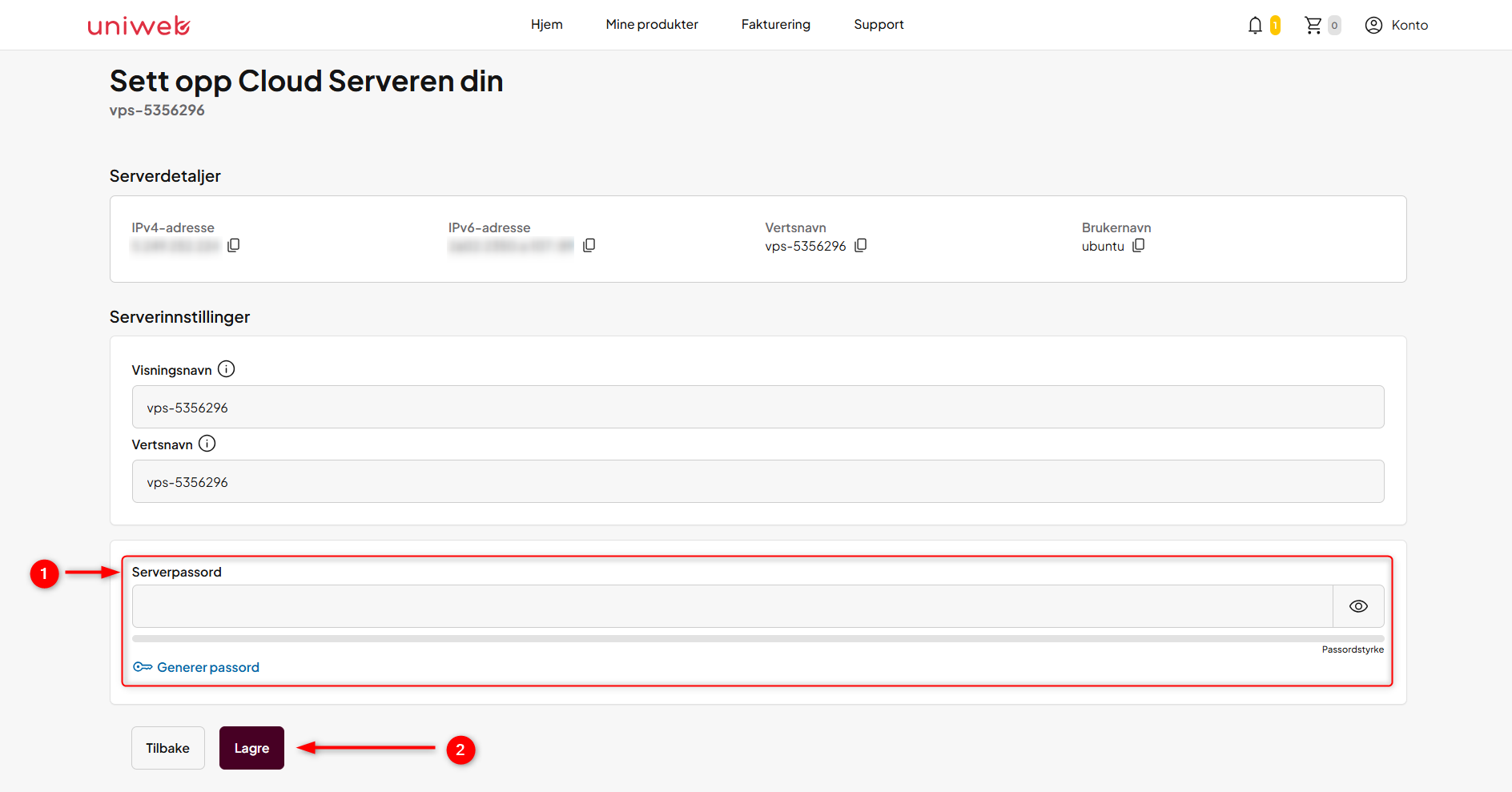Toggle password visibility eye icon
Screen dimensions: 1512x792
pyautogui.click(x=1358, y=606)
